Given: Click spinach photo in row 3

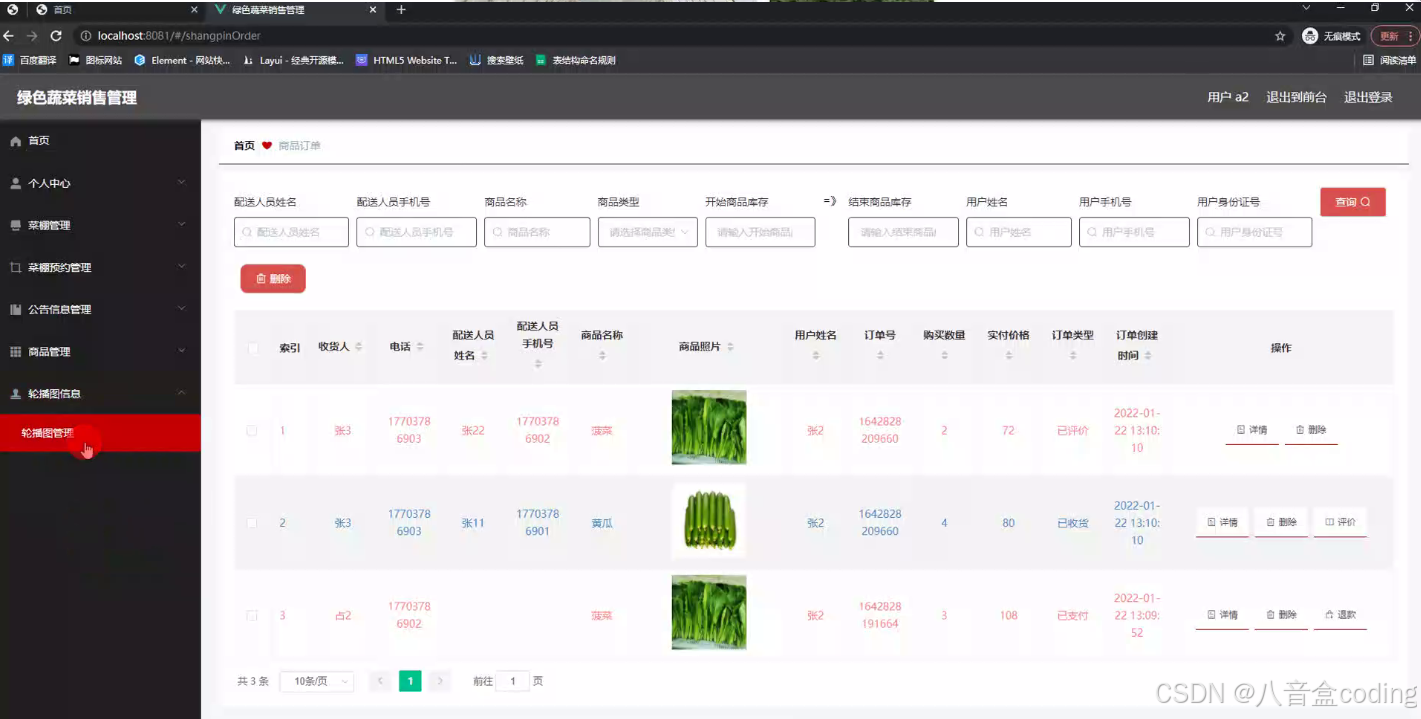Looking at the screenshot, I should pos(709,612).
